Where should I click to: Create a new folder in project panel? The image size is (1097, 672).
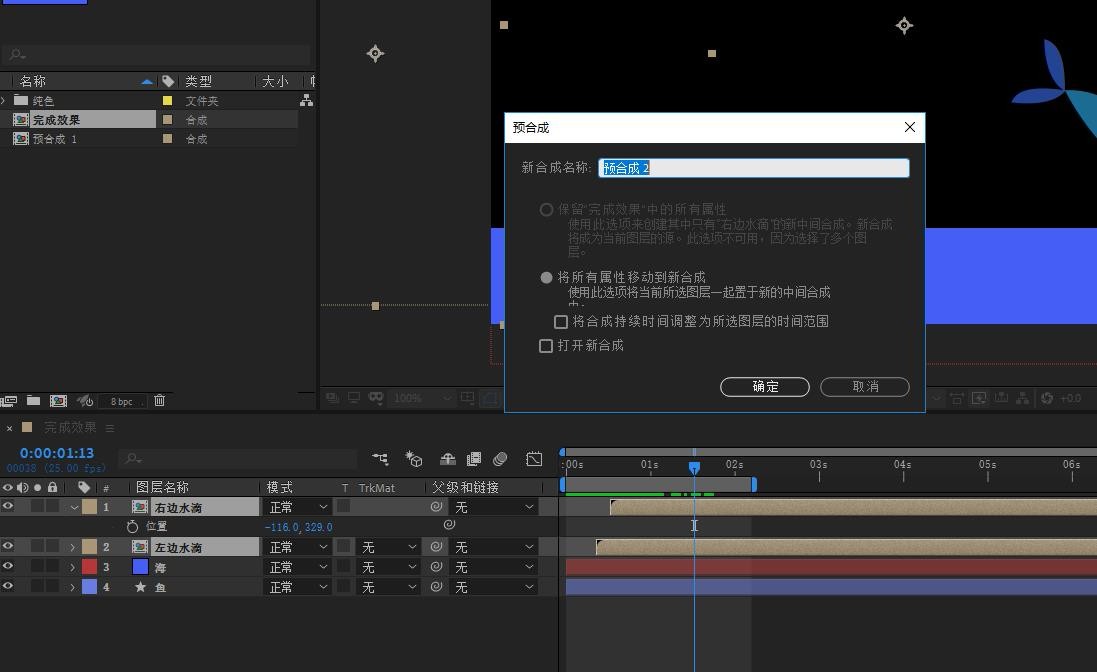coord(33,401)
